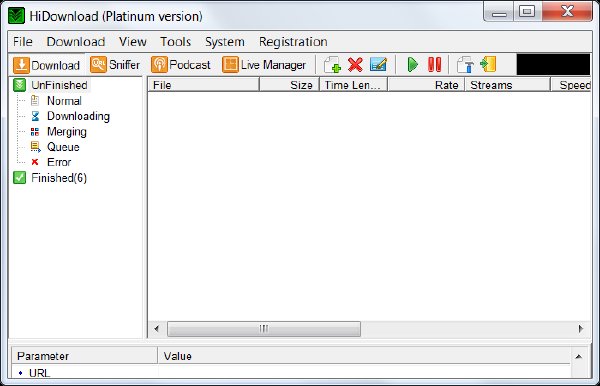Viewport: 600px width, 386px height.
Task: Sort by the Size column header
Action: [289, 85]
